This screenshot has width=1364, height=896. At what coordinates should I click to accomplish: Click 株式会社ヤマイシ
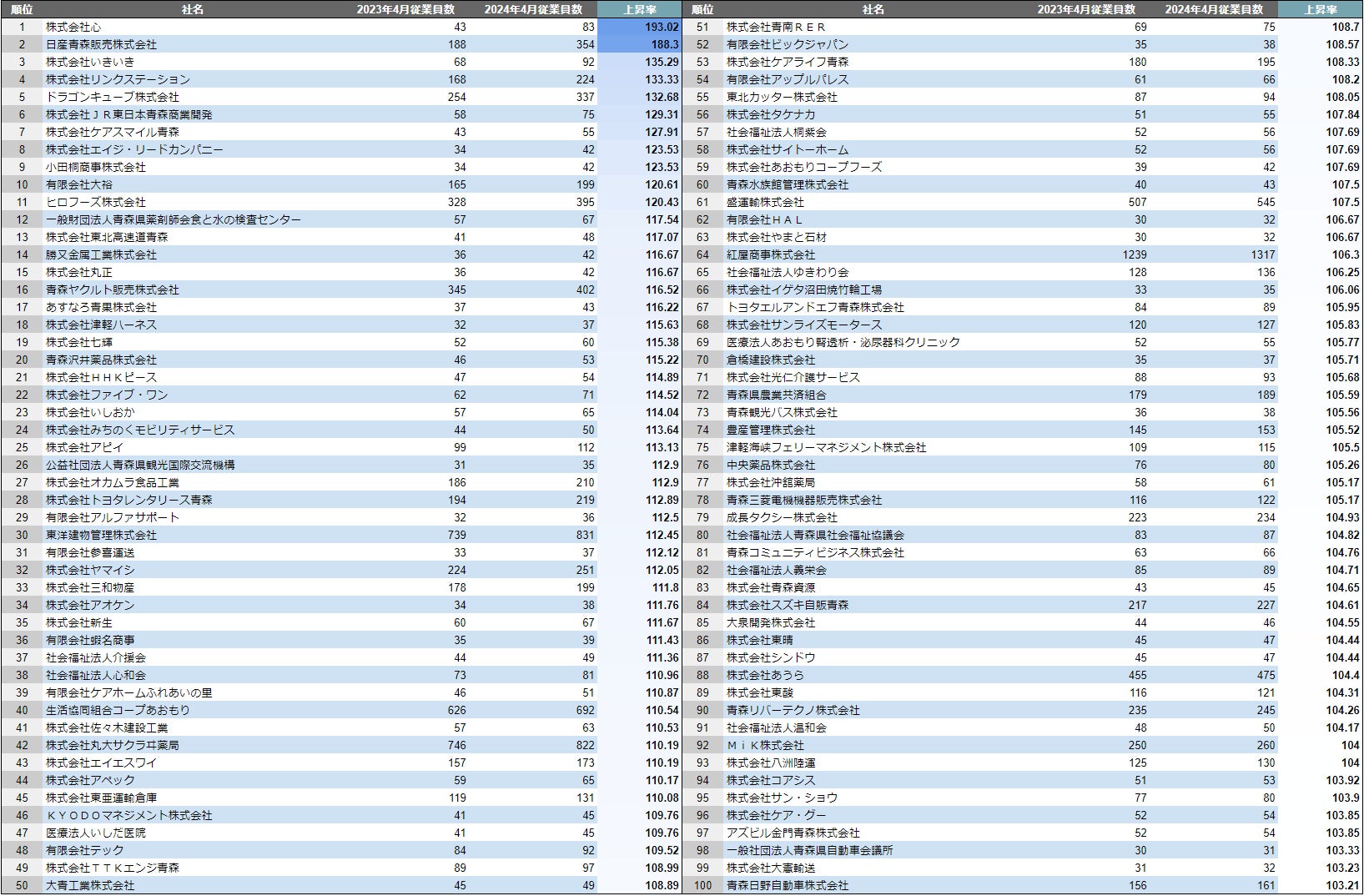click(90, 570)
